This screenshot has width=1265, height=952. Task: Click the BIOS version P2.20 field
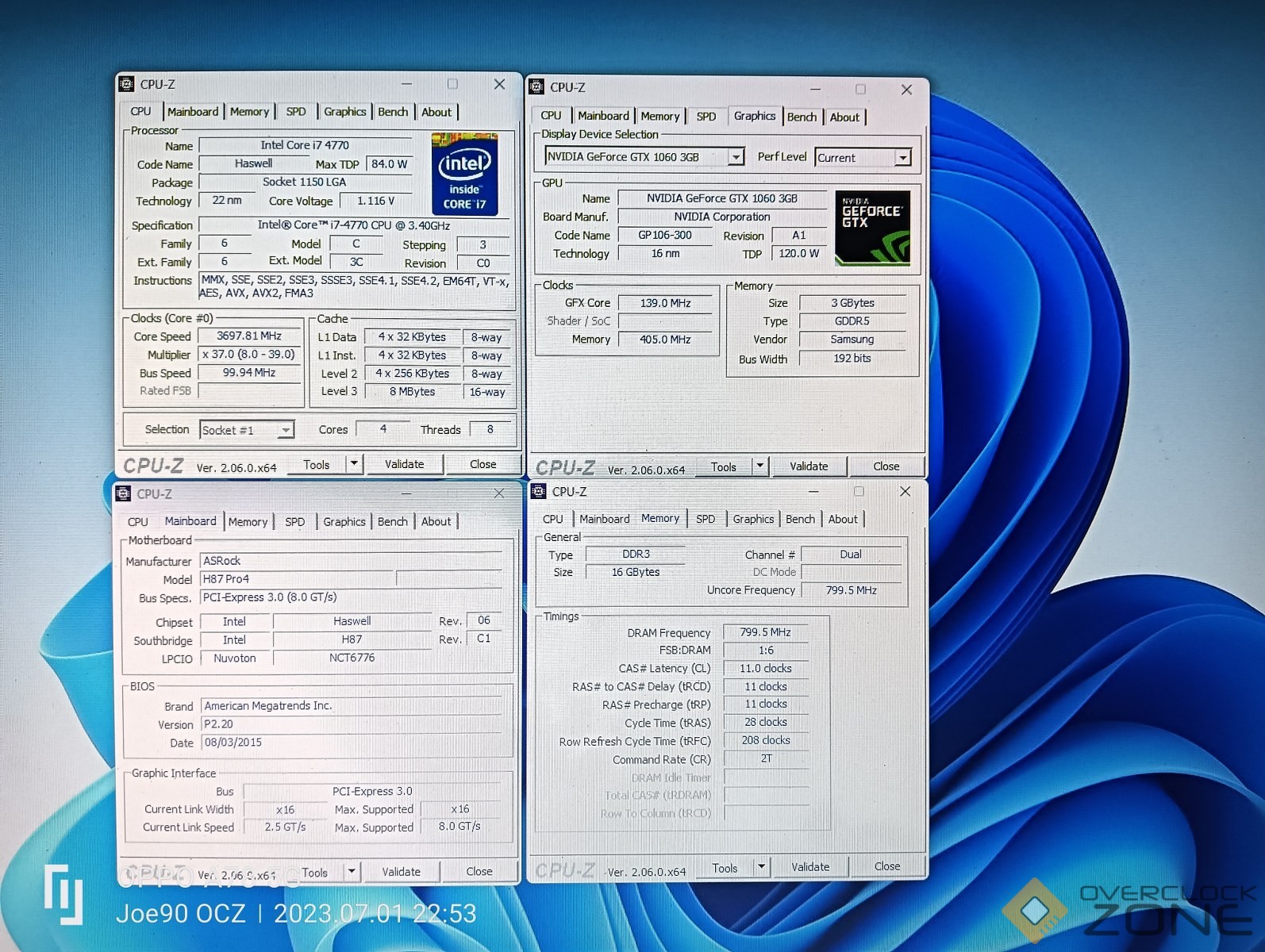[352, 724]
